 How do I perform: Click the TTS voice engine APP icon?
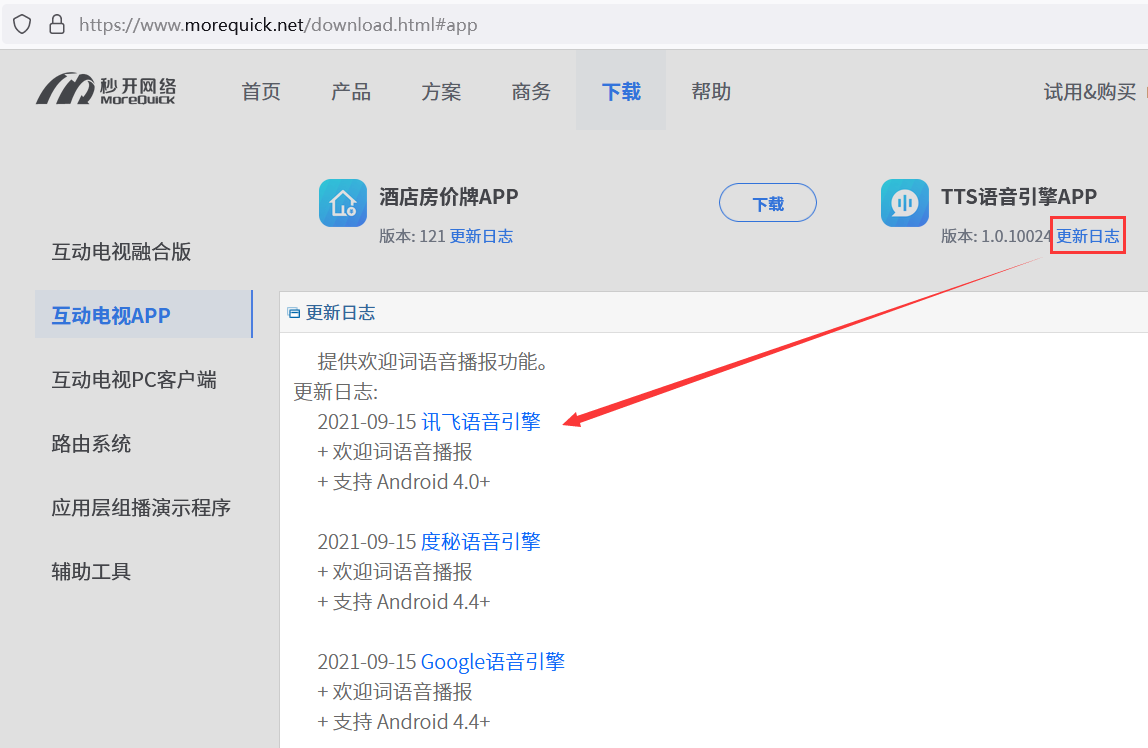(x=905, y=203)
